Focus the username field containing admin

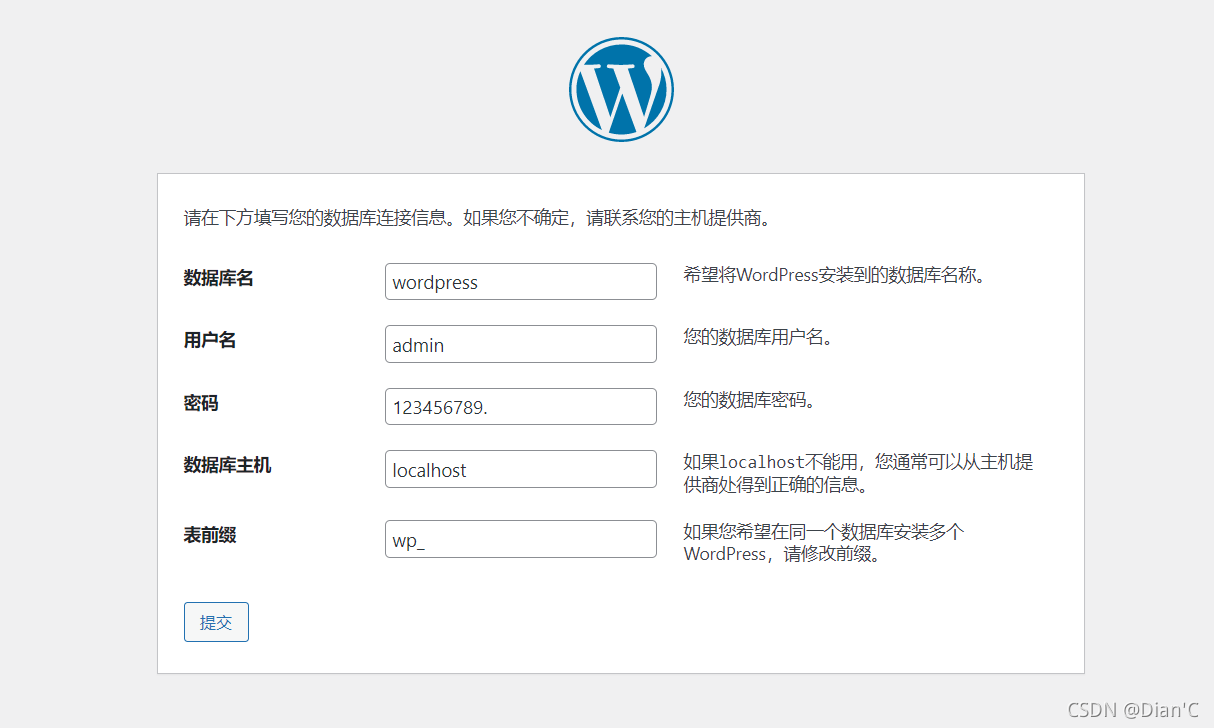[521, 344]
